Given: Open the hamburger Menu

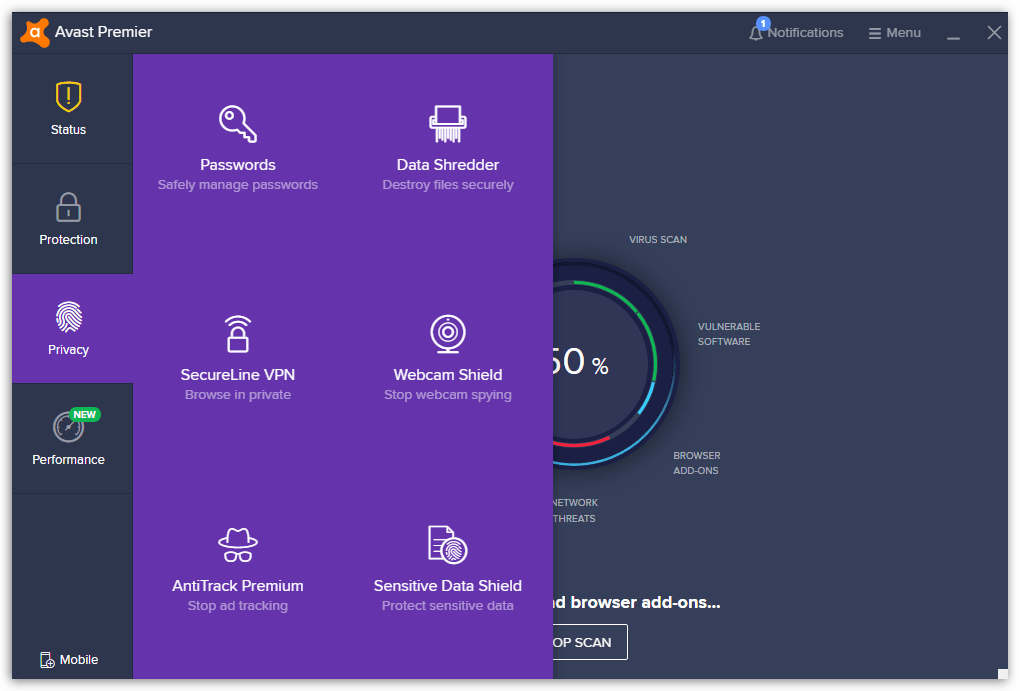Looking at the screenshot, I should tap(894, 33).
